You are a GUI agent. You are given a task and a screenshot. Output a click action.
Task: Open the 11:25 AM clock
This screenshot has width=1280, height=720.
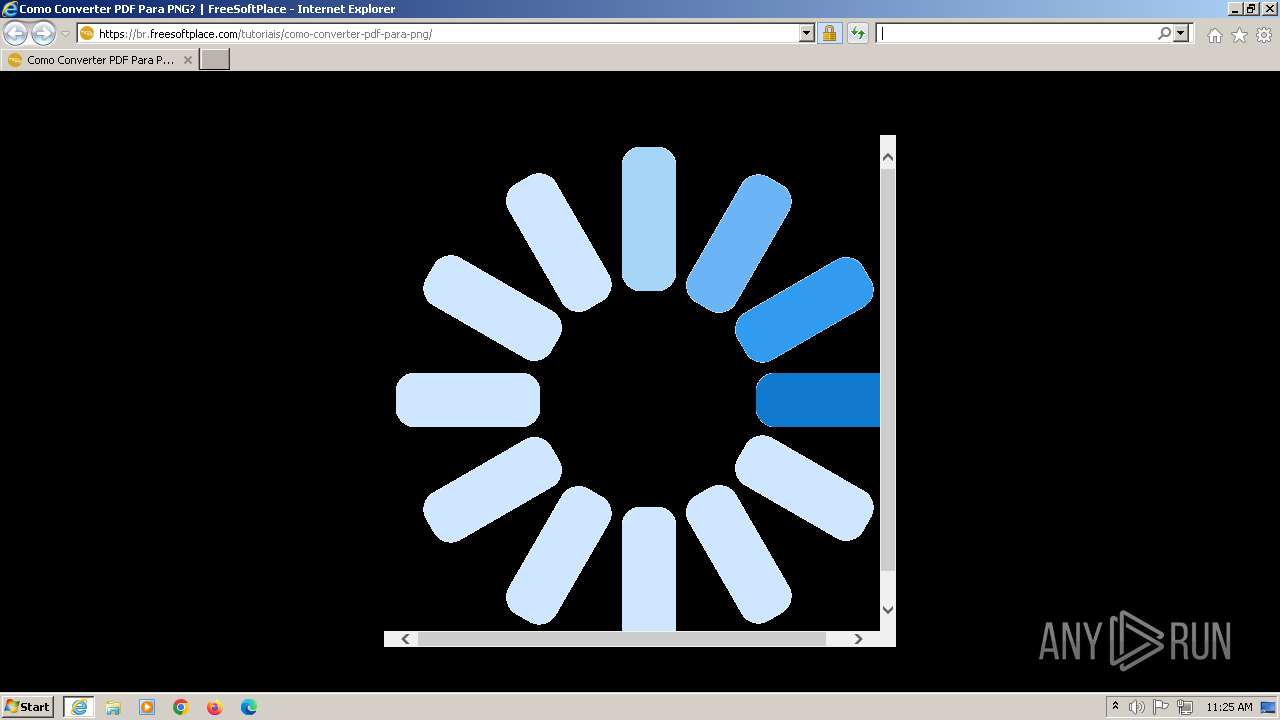(1229, 707)
